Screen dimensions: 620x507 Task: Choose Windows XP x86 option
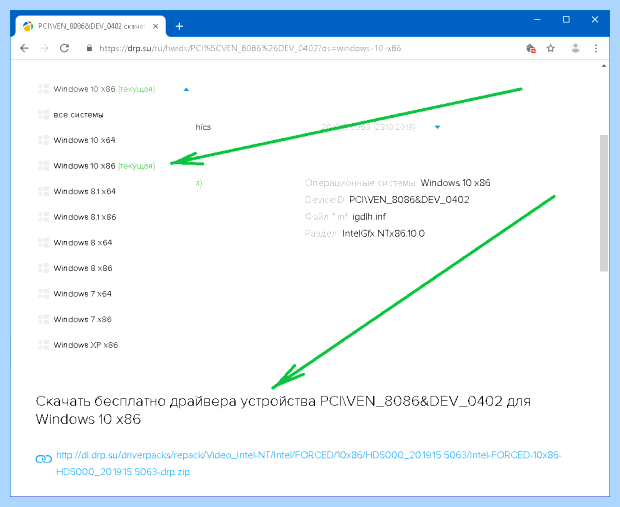(x=86, y=345)
